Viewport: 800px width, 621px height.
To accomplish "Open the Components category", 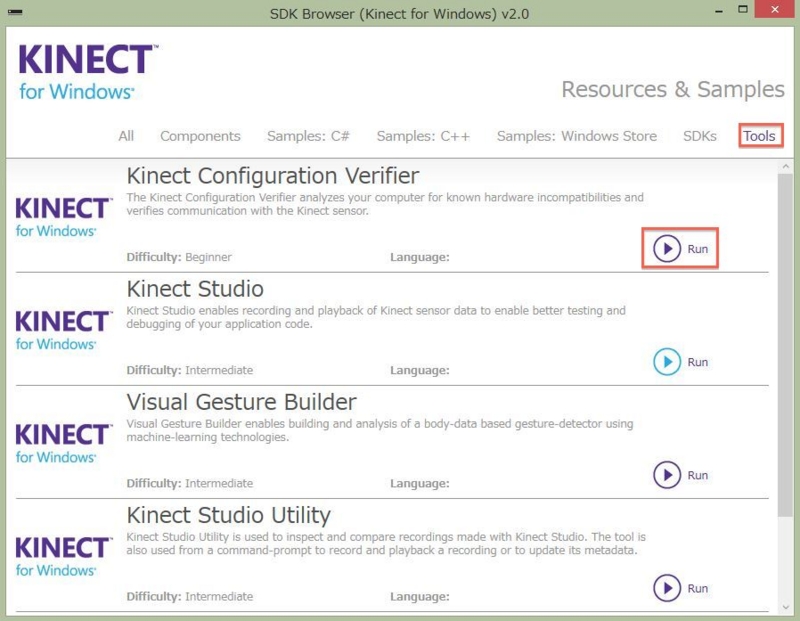I will pyautogui.click(x=200, y=136).
